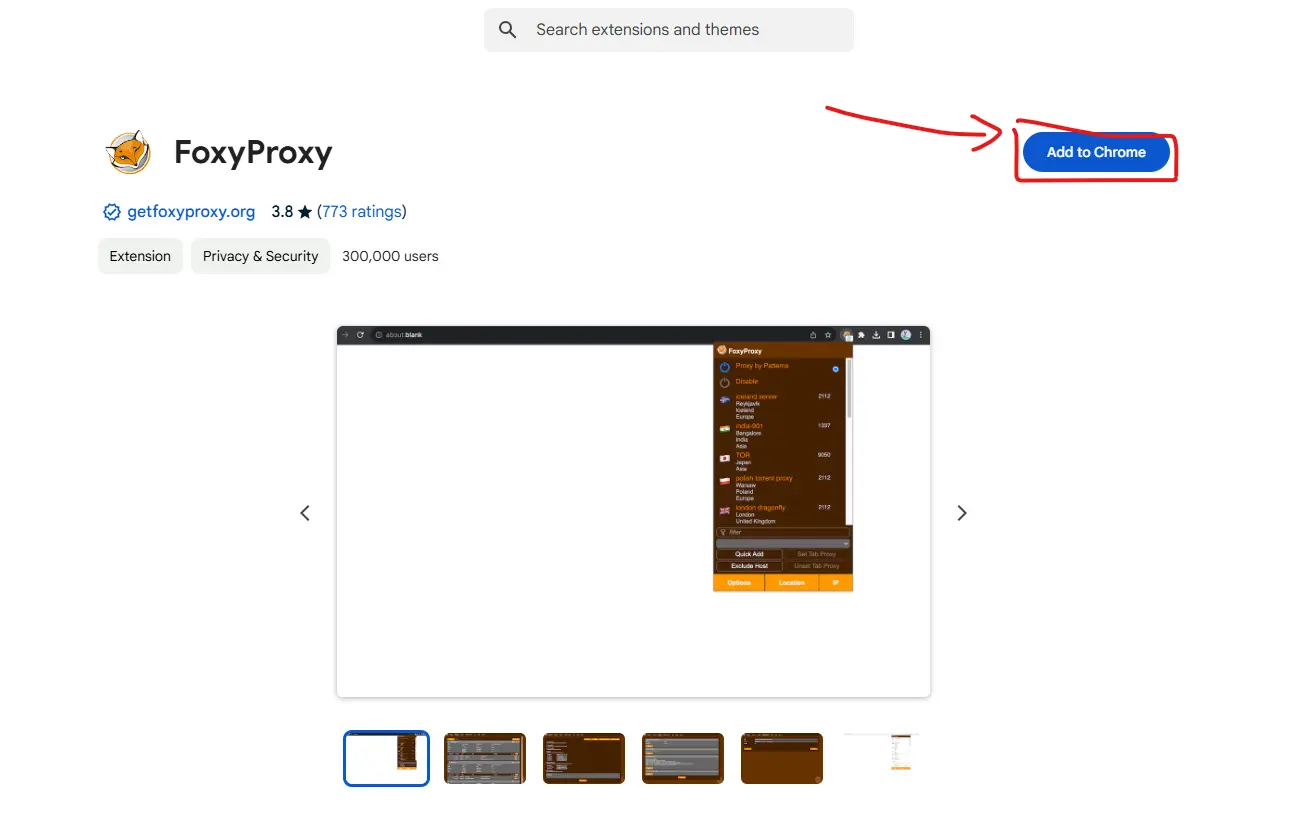Image resolution: width=1296 pixels, height=816 pixels.
Task: Select the first highlighted screenshot thumbnail
Action: tap(386, 758)
